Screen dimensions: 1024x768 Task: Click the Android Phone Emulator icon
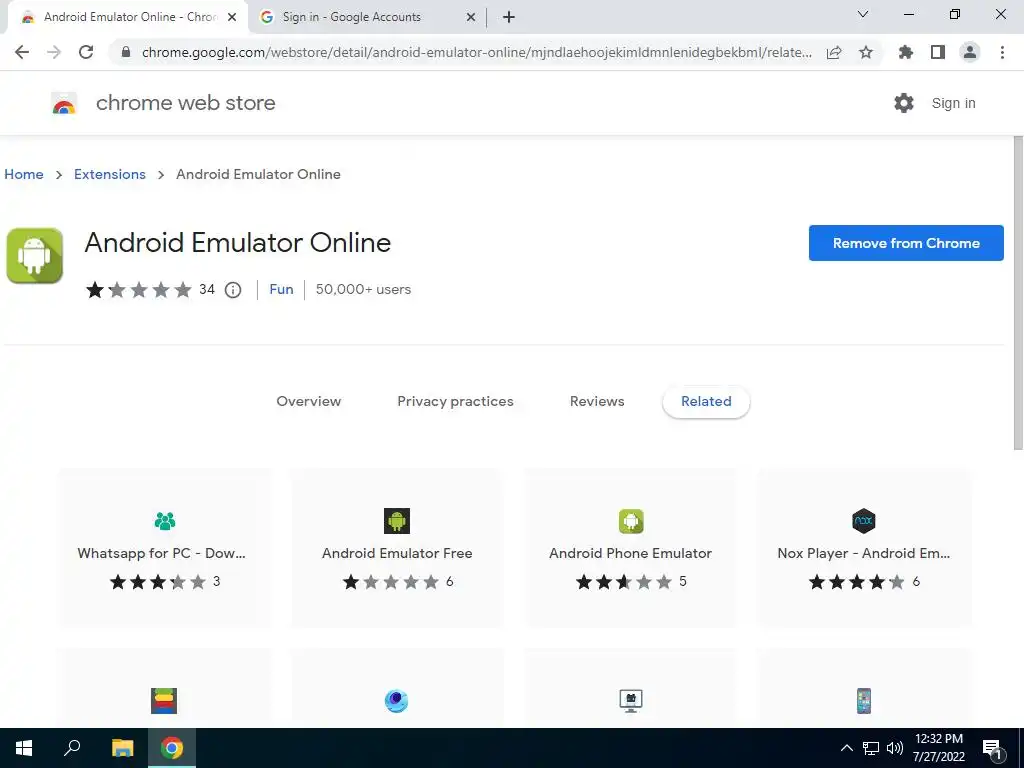(x=631, y=520)
